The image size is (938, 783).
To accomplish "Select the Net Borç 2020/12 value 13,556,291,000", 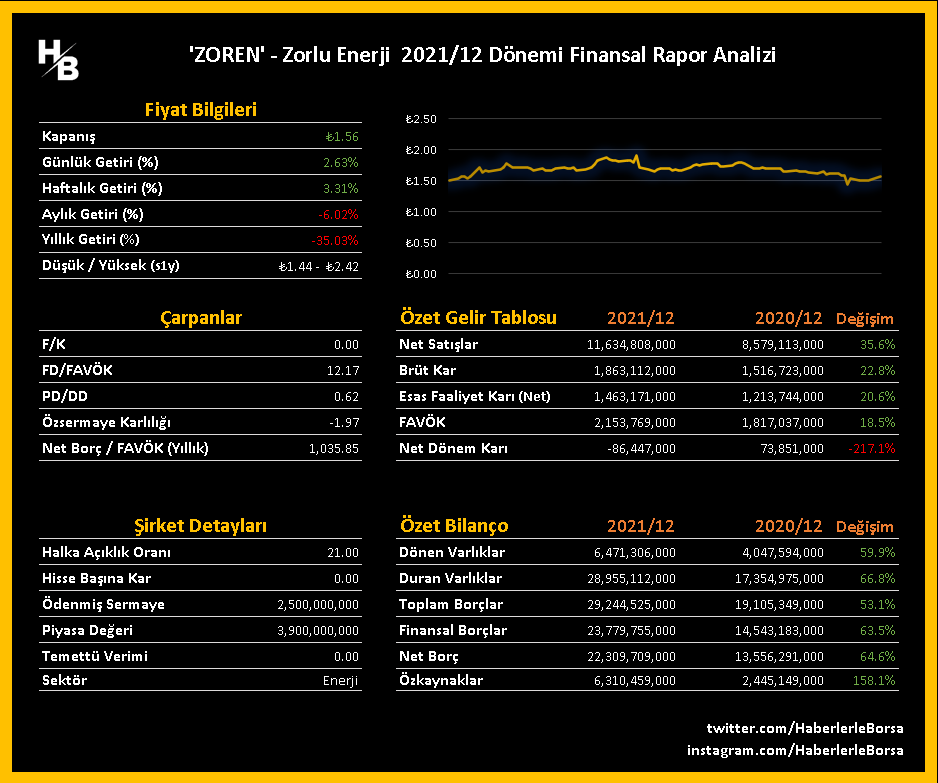I will pos(779,657).
